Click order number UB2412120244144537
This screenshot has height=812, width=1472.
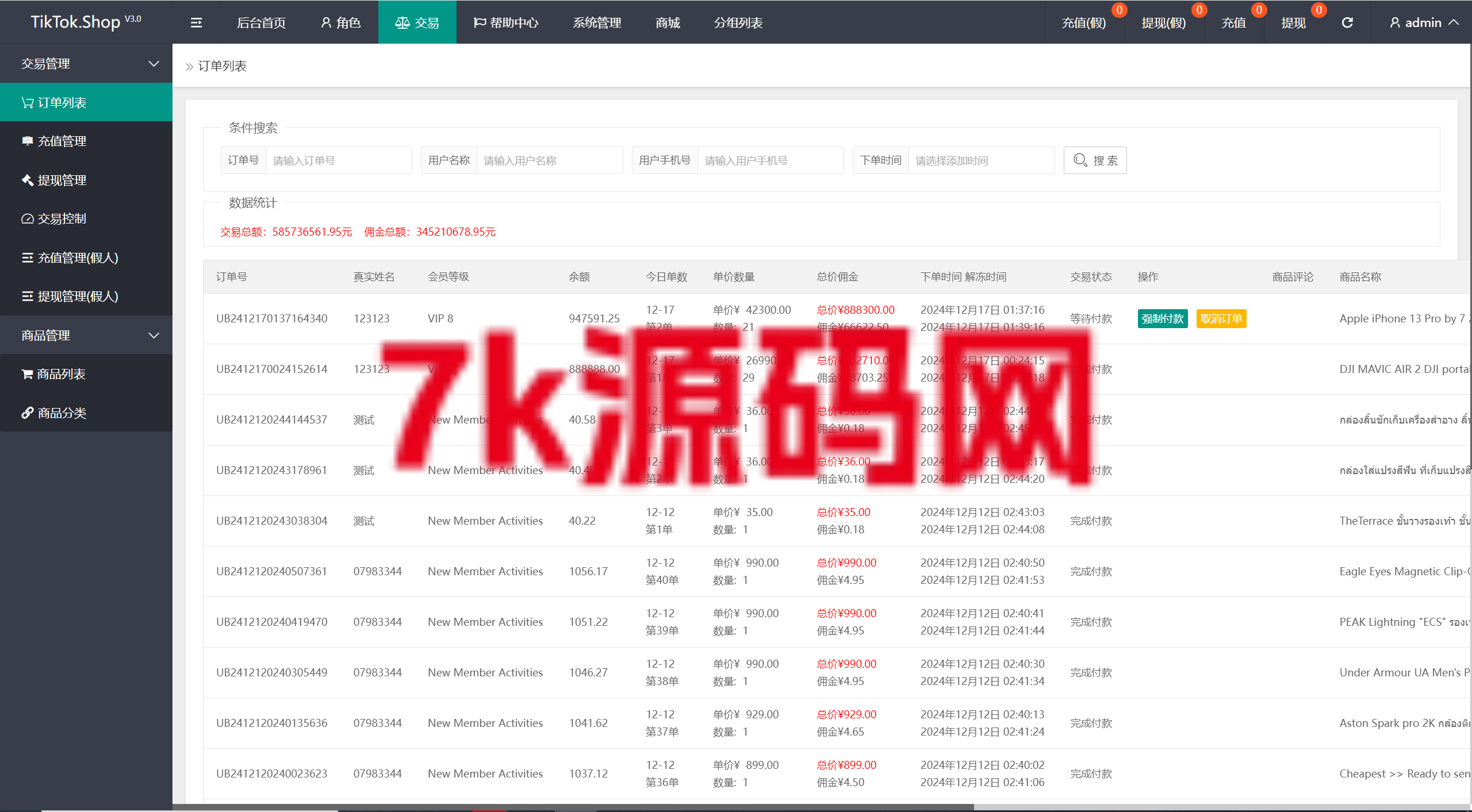(x=272, y=420)
